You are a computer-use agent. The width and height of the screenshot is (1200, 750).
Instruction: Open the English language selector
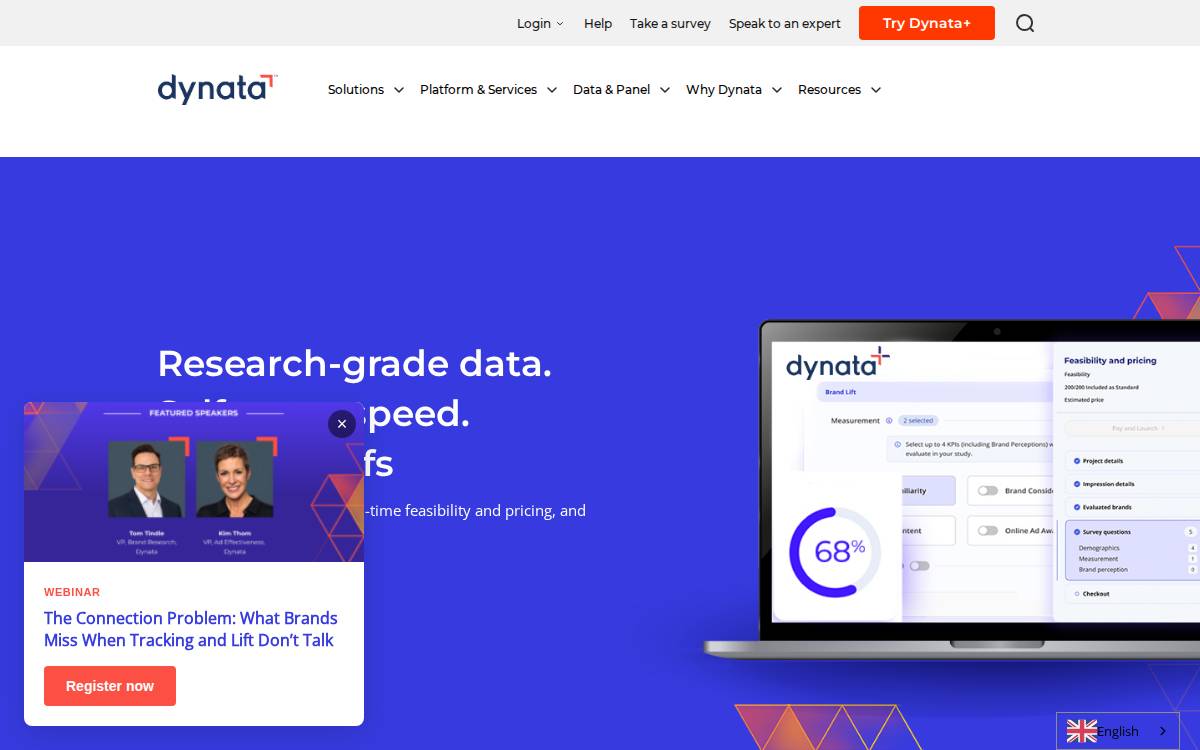pyautogui.click(x=1118, y=731)
